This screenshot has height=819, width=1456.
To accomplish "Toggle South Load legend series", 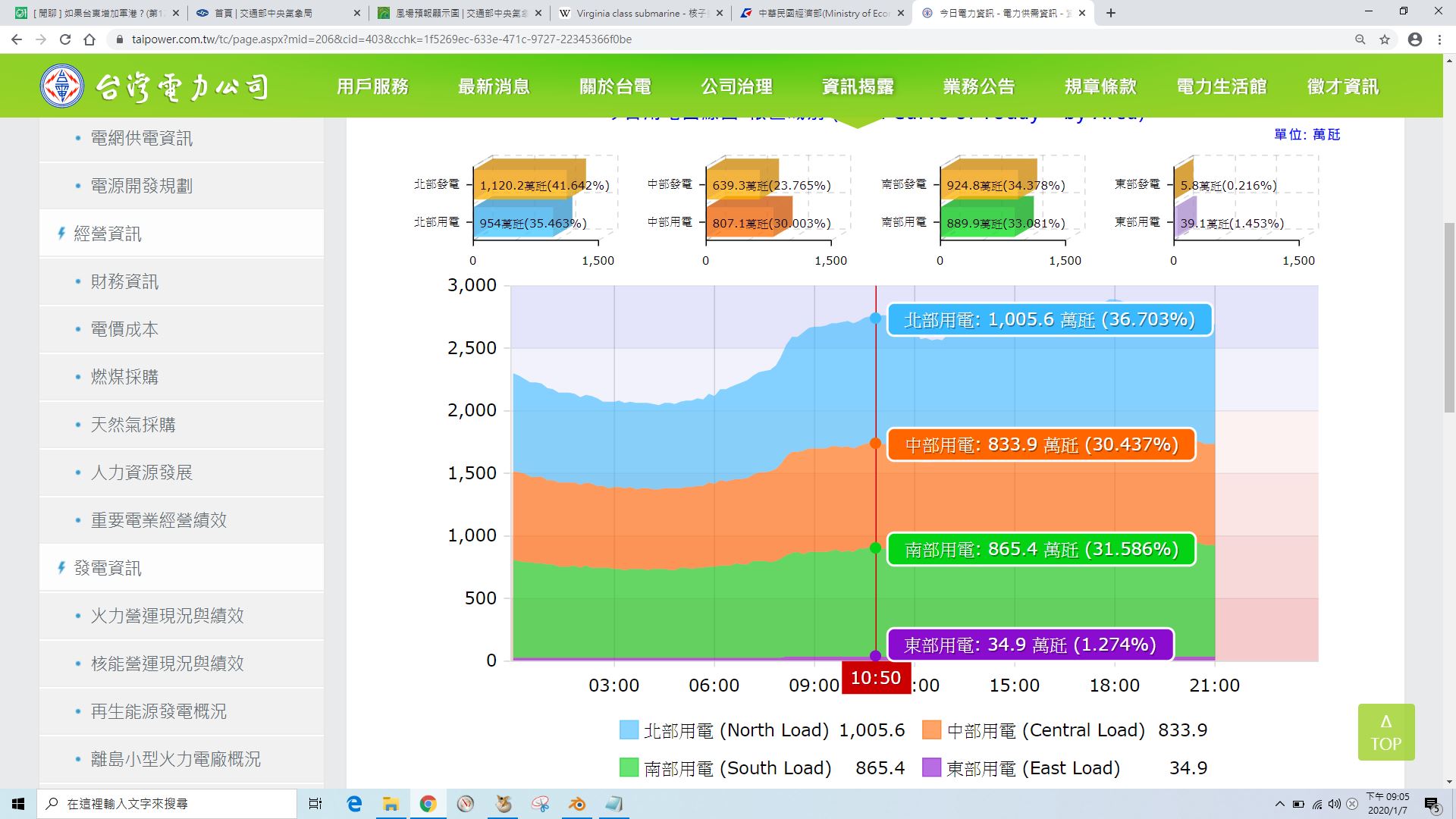I will click(762, 768).
